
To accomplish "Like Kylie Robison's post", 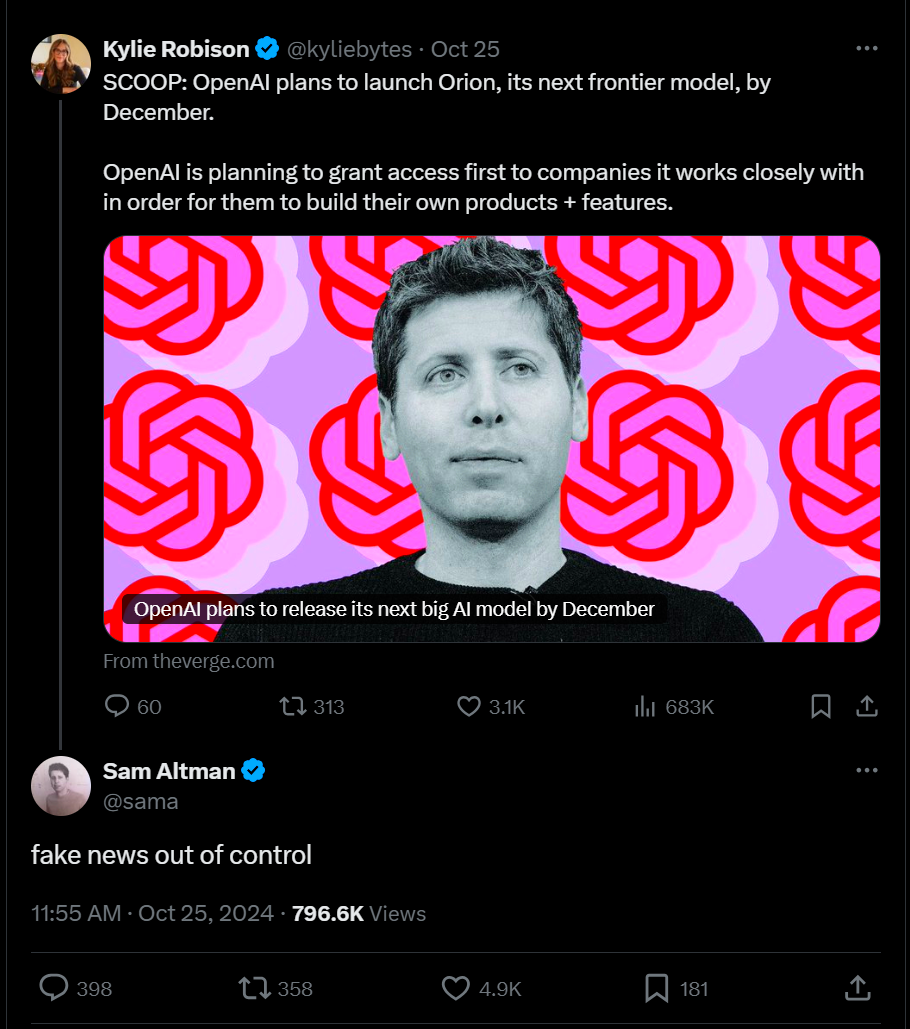I will tap(469, 706).
